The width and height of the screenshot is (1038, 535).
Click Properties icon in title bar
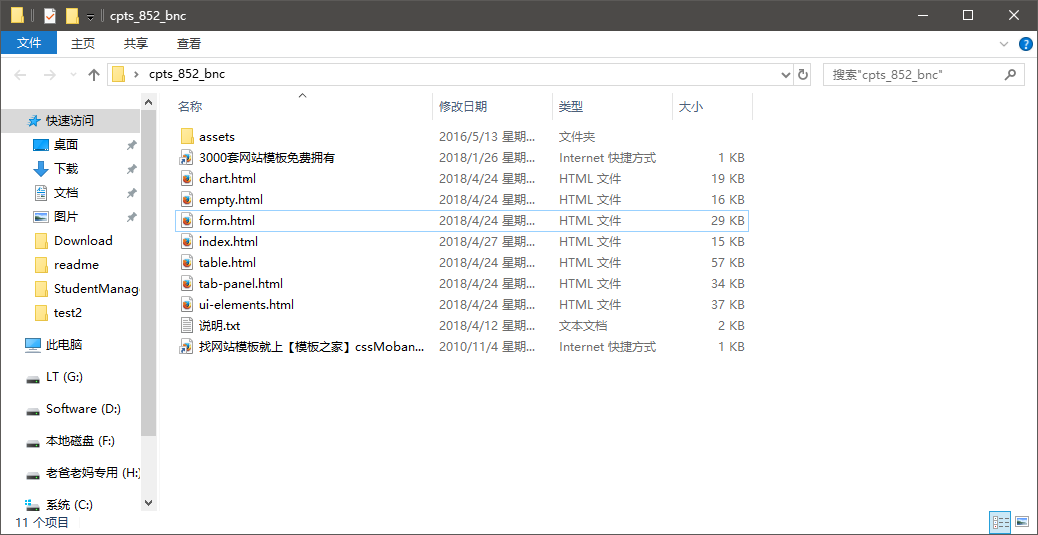(50, 15)
